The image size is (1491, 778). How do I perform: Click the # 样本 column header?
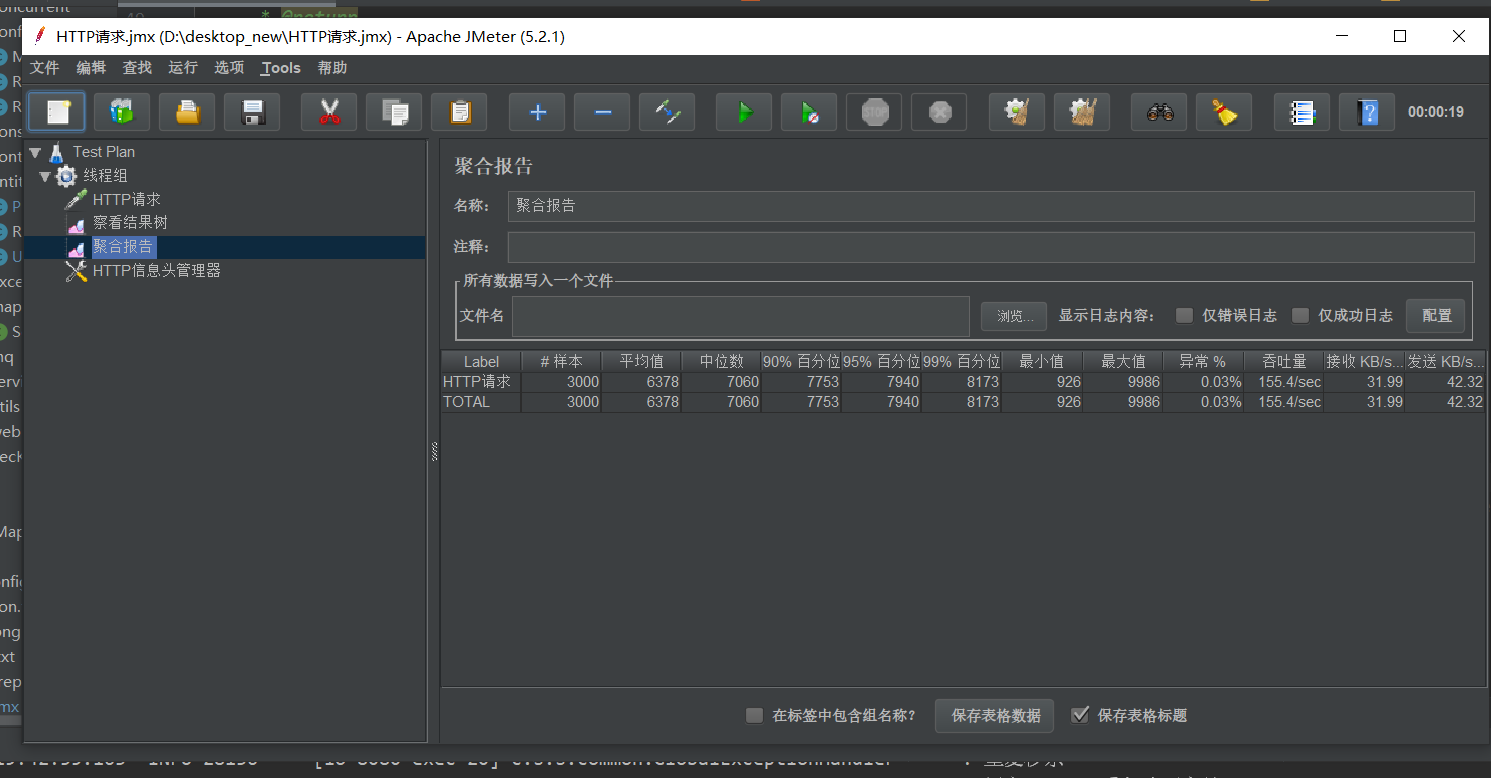point(561,362)
